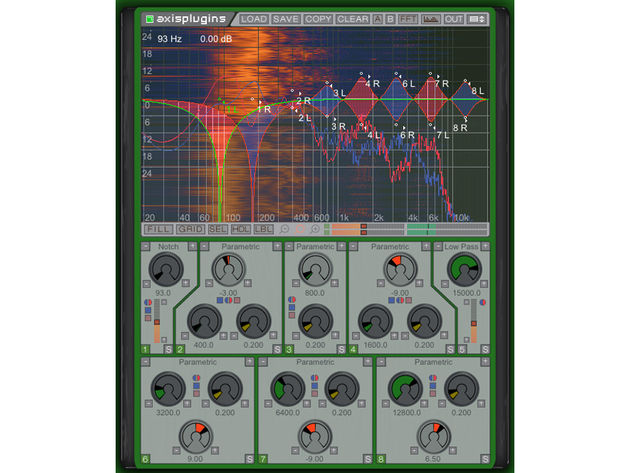Click band 8 Parametric type label
This screenshot has width=630, height=473.
click(434, 362)
